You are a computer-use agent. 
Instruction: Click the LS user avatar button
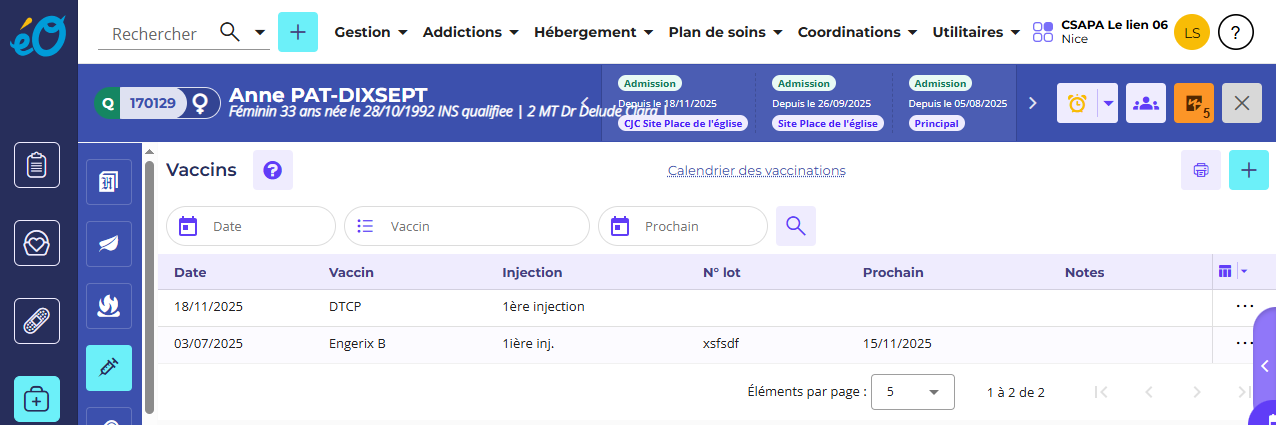[x=1192, y=32]
